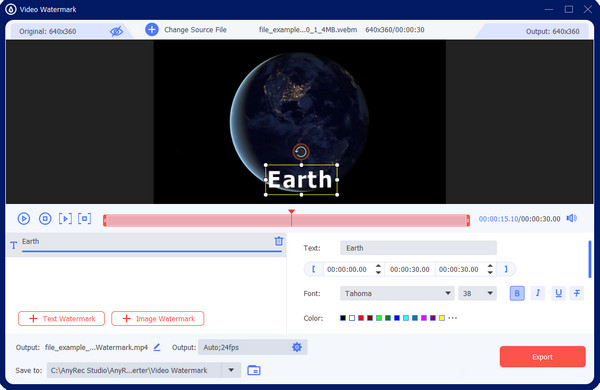
Task: Minimize the Video Watermark window
Action: coord(549,9)
